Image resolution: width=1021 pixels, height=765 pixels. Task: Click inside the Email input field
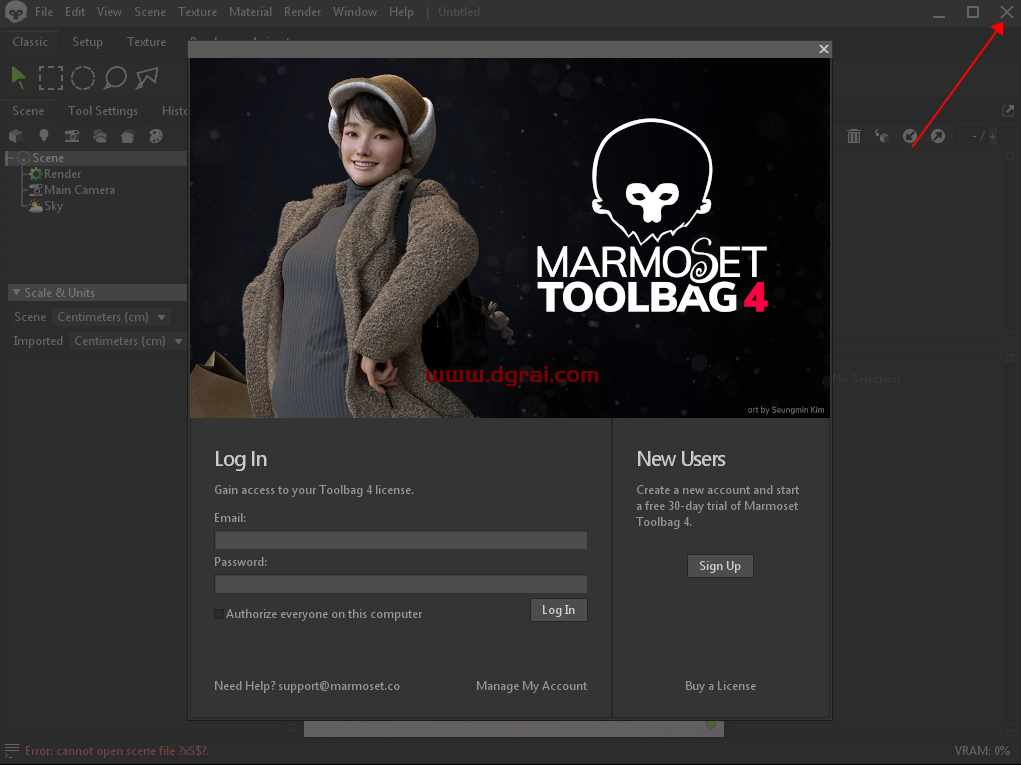tap(400, 539)
